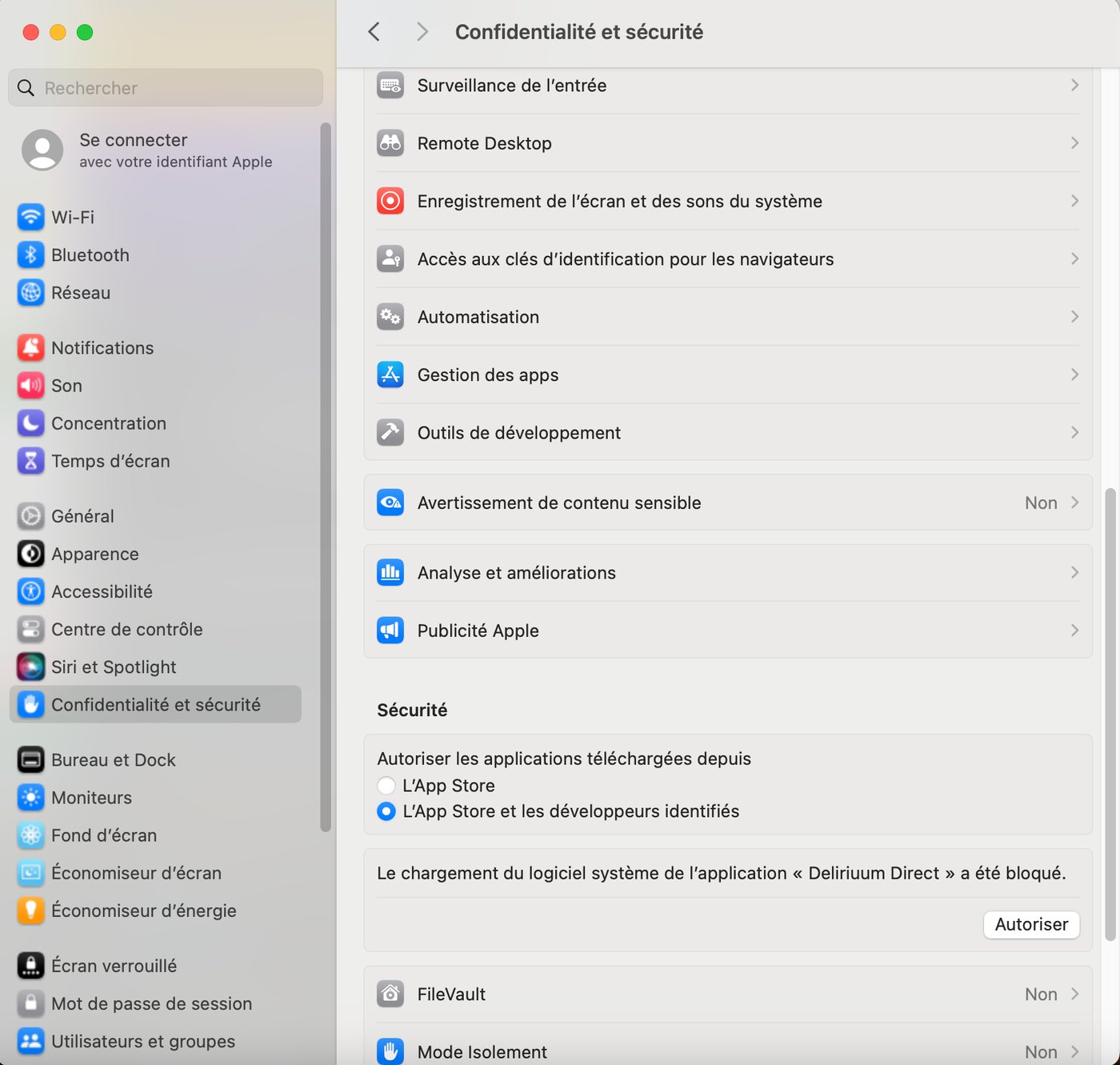Select the Concentration moon icon
Image resolution: width=1120 pixels, height=1065 pixels.
tap(30, 422)
